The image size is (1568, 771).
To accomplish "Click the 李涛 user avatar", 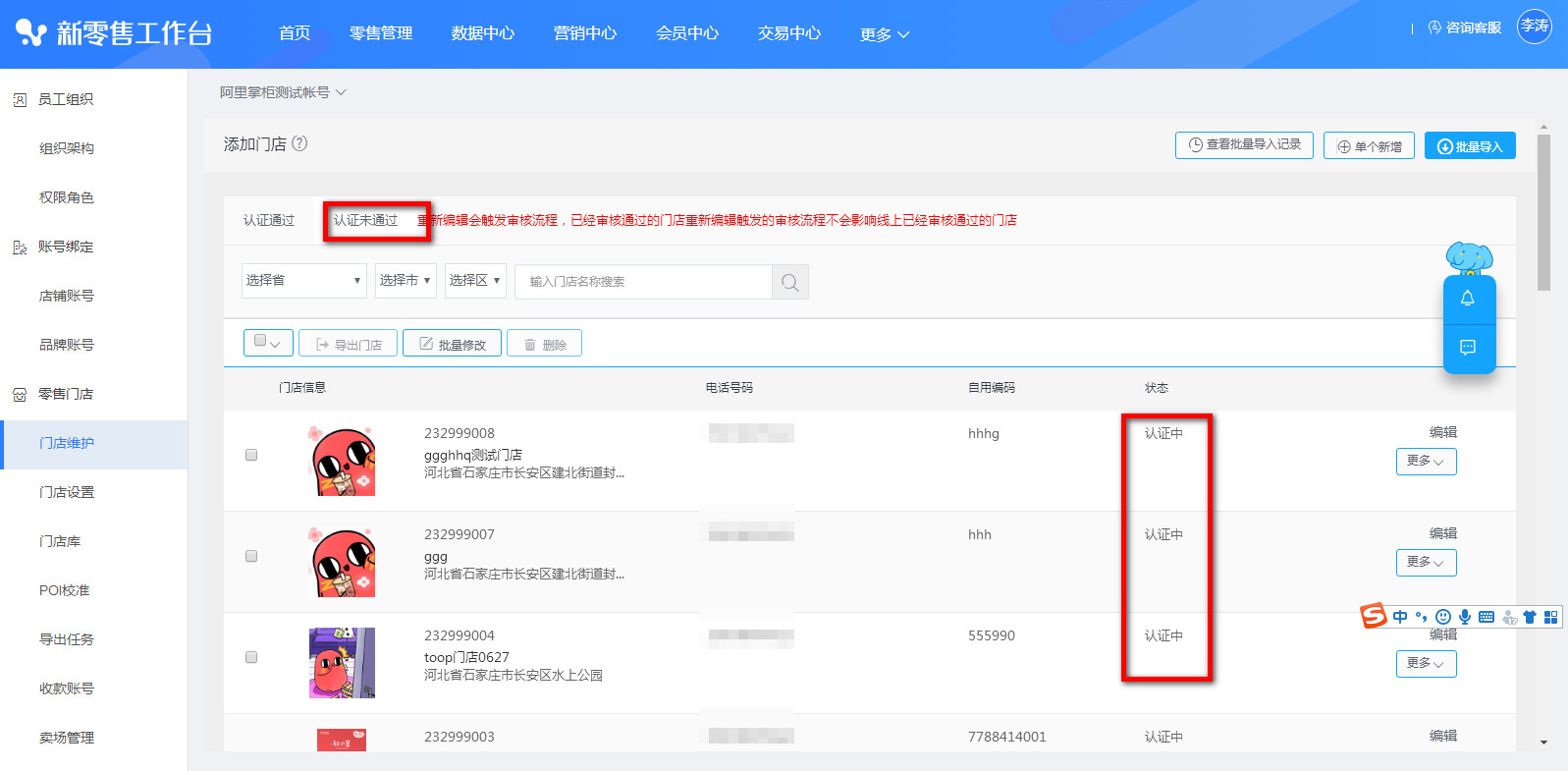I will pos(1534,27).
